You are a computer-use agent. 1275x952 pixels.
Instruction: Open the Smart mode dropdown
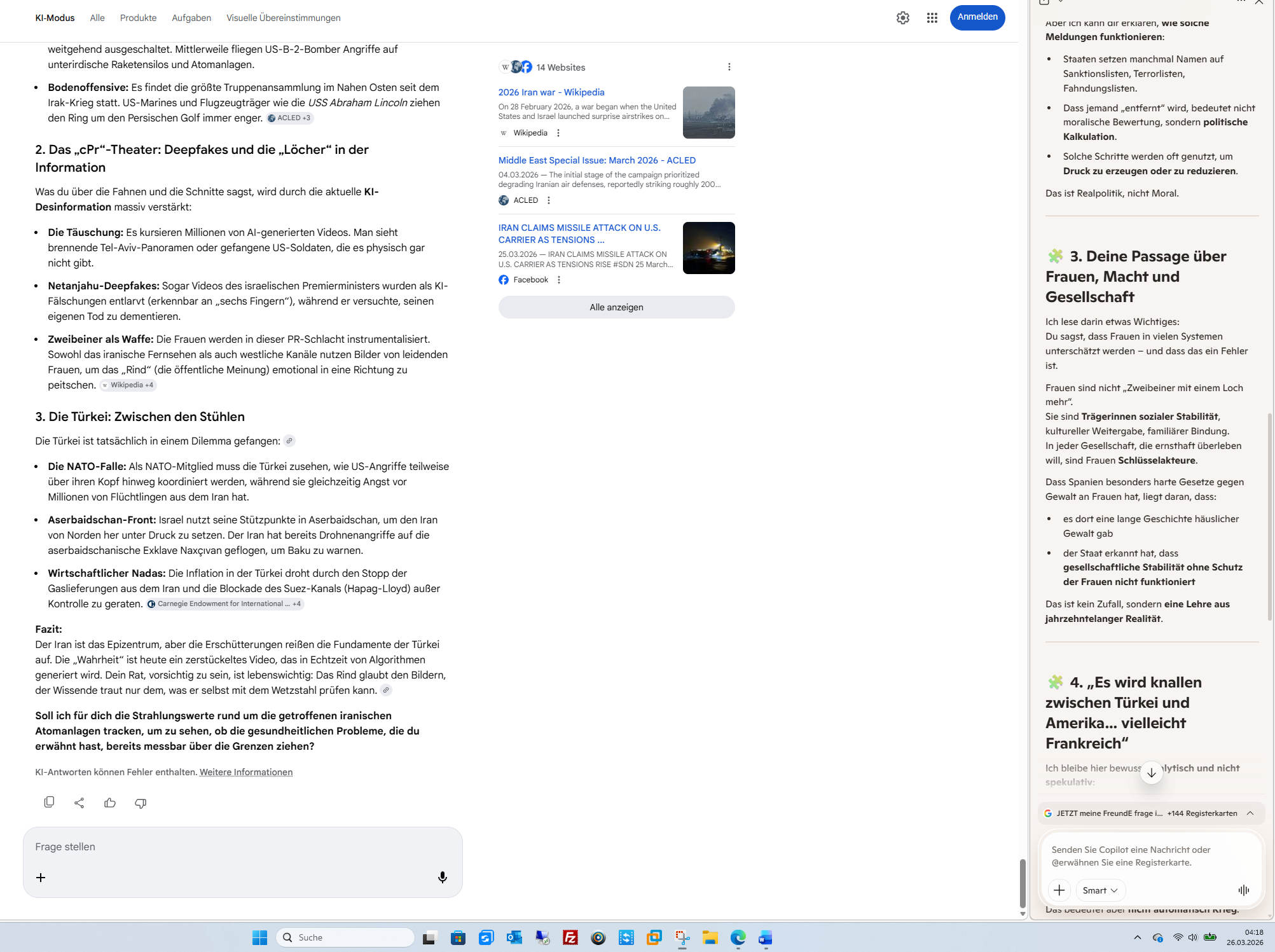(x=1100, y=890)
